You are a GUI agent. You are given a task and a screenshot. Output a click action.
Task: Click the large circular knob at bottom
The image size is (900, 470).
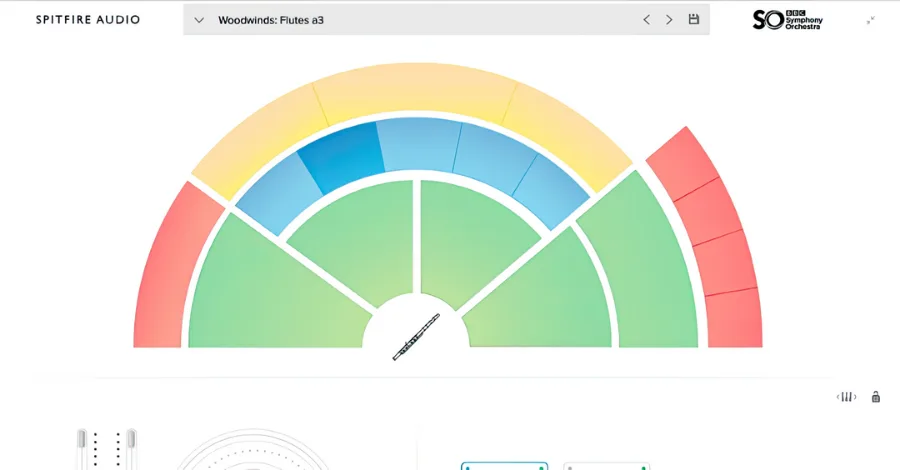[x=253, y=450]
